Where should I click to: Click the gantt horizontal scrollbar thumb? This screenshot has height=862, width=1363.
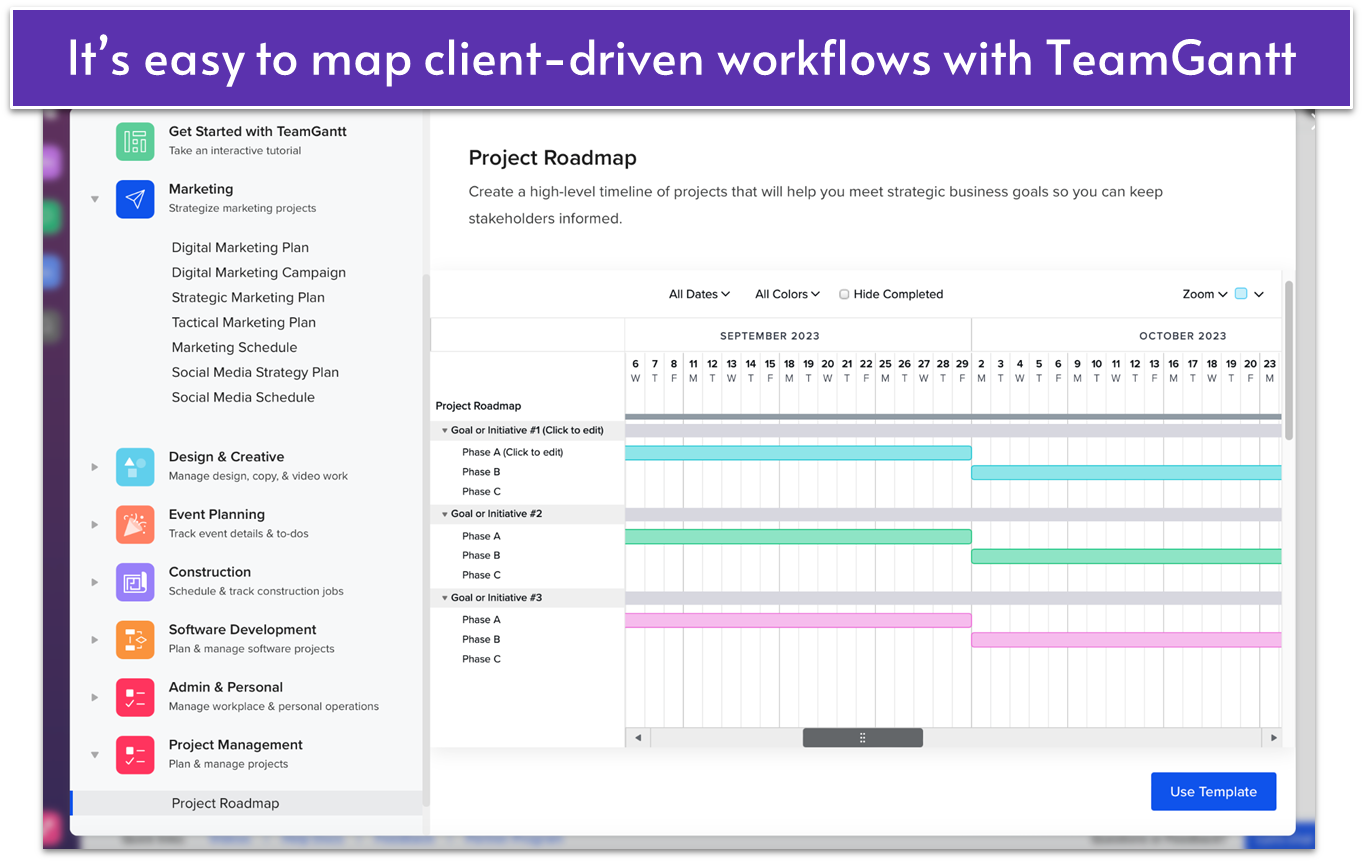tap(863, 738)
